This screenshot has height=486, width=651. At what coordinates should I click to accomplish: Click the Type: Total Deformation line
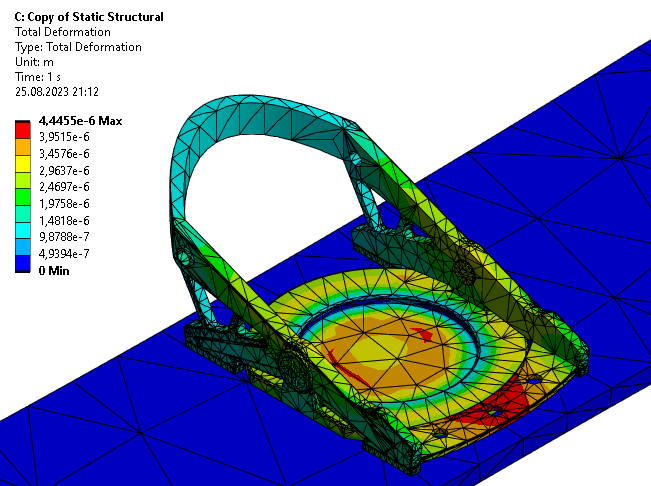(78, 47)
